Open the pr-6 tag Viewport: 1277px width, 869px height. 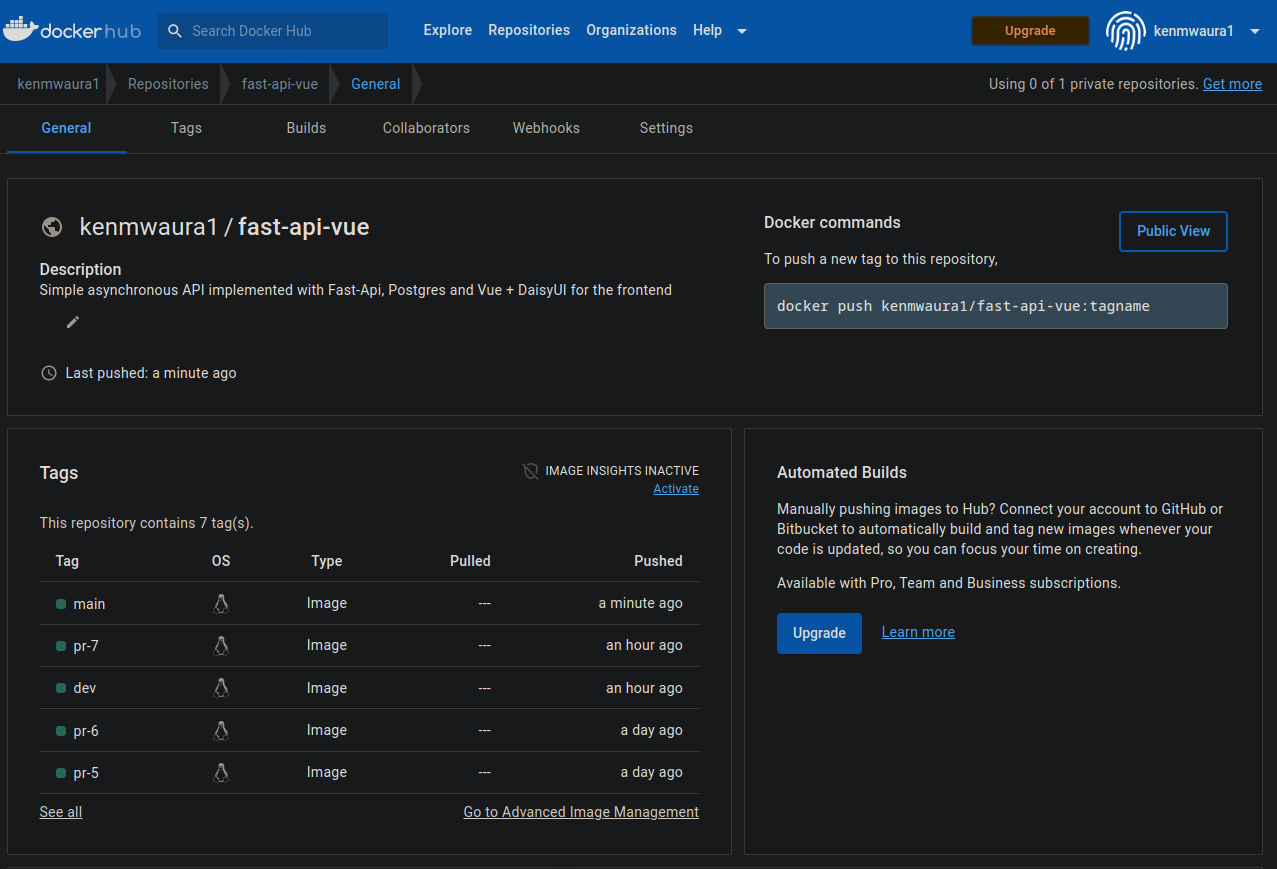click(x=86, y=731)
